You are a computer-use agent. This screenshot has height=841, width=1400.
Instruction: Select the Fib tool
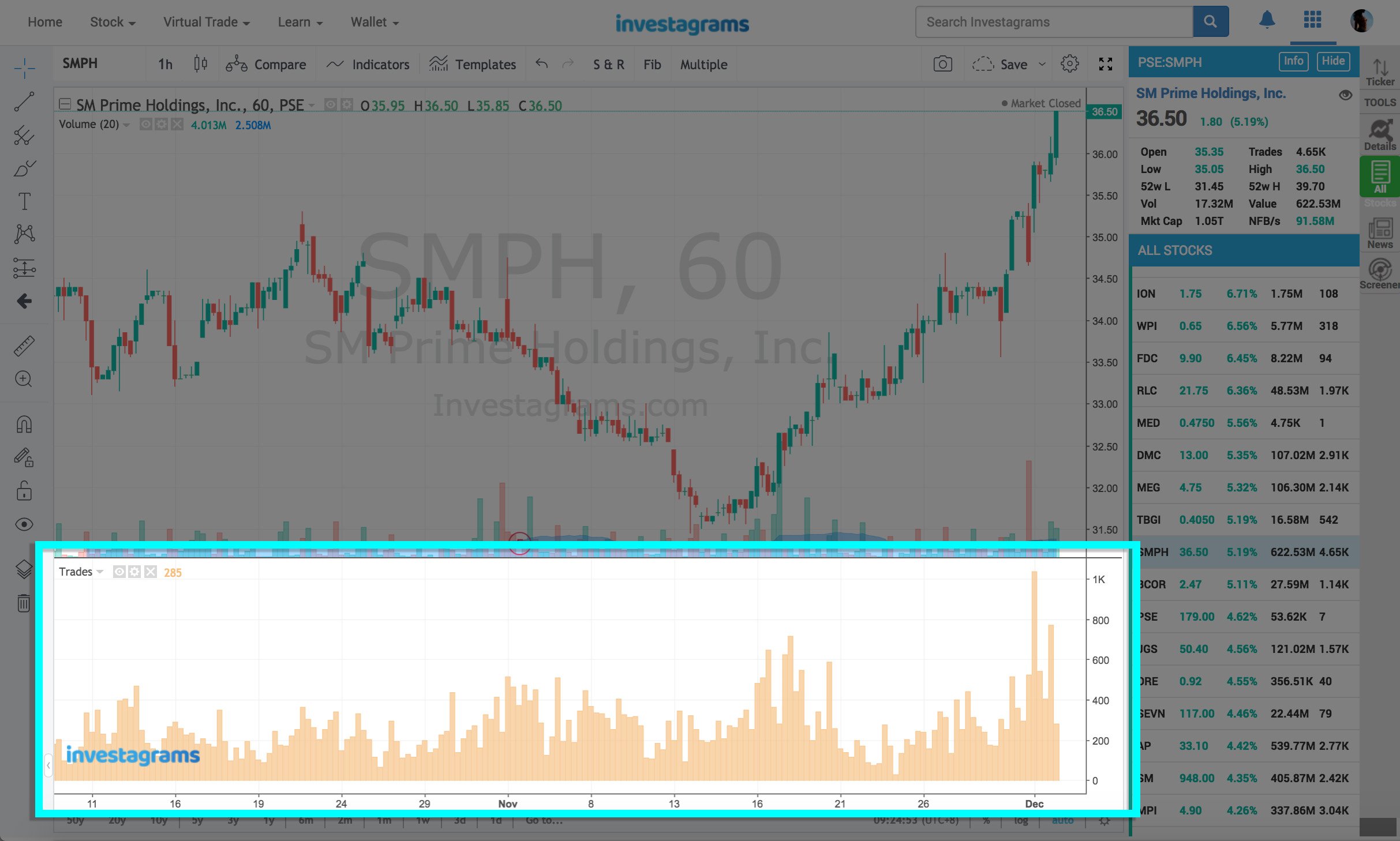coord(652,64)
